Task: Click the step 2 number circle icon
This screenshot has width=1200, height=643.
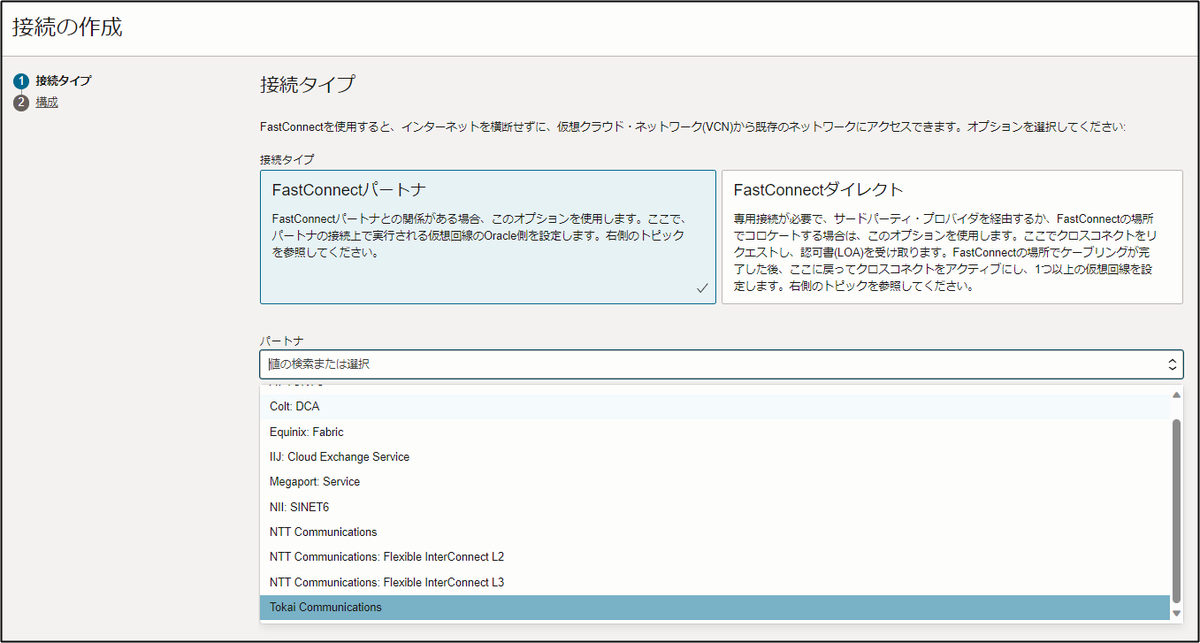Action: click(x=21, y=102)
